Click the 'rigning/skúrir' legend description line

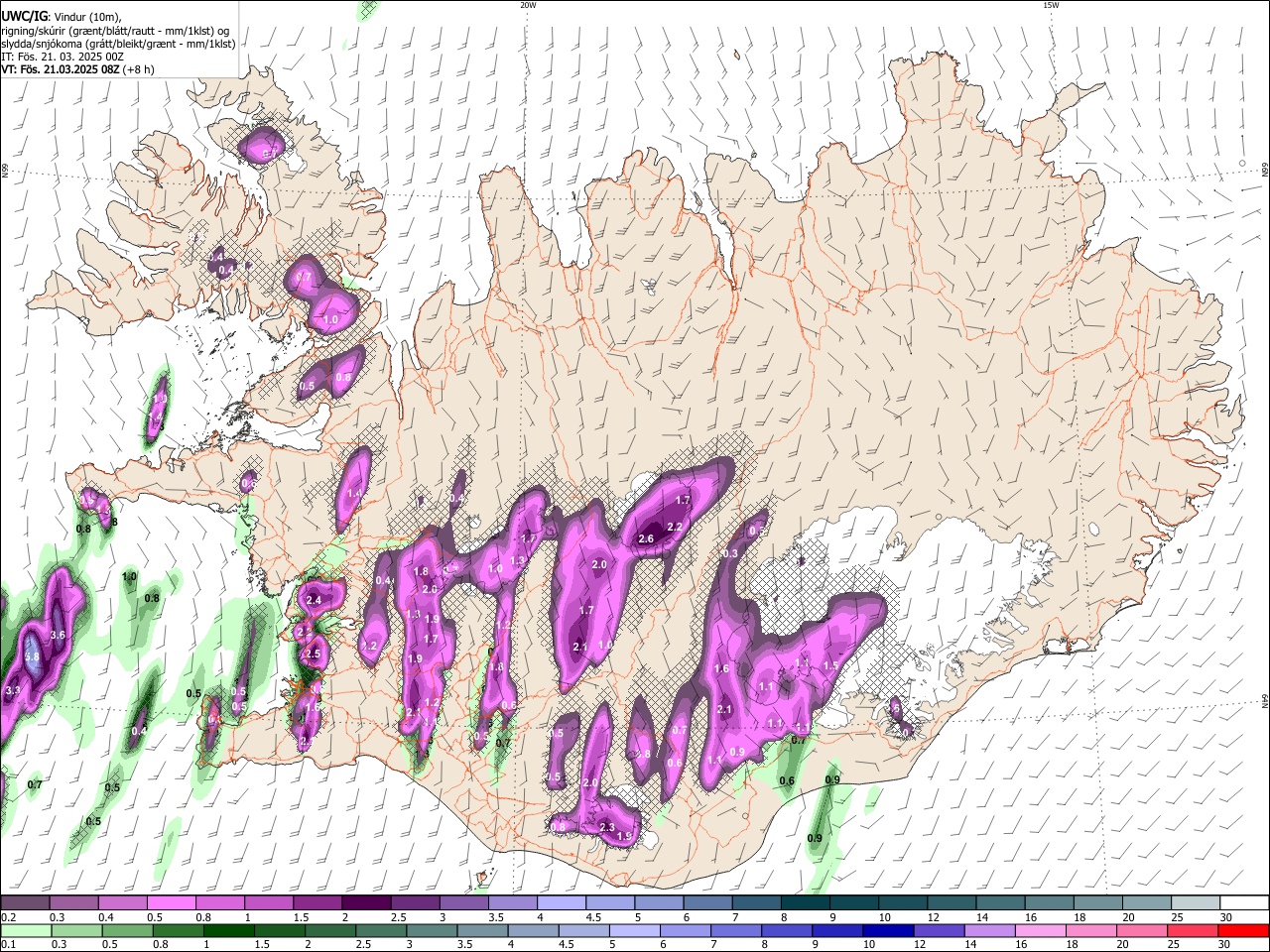tap(115, 31)
